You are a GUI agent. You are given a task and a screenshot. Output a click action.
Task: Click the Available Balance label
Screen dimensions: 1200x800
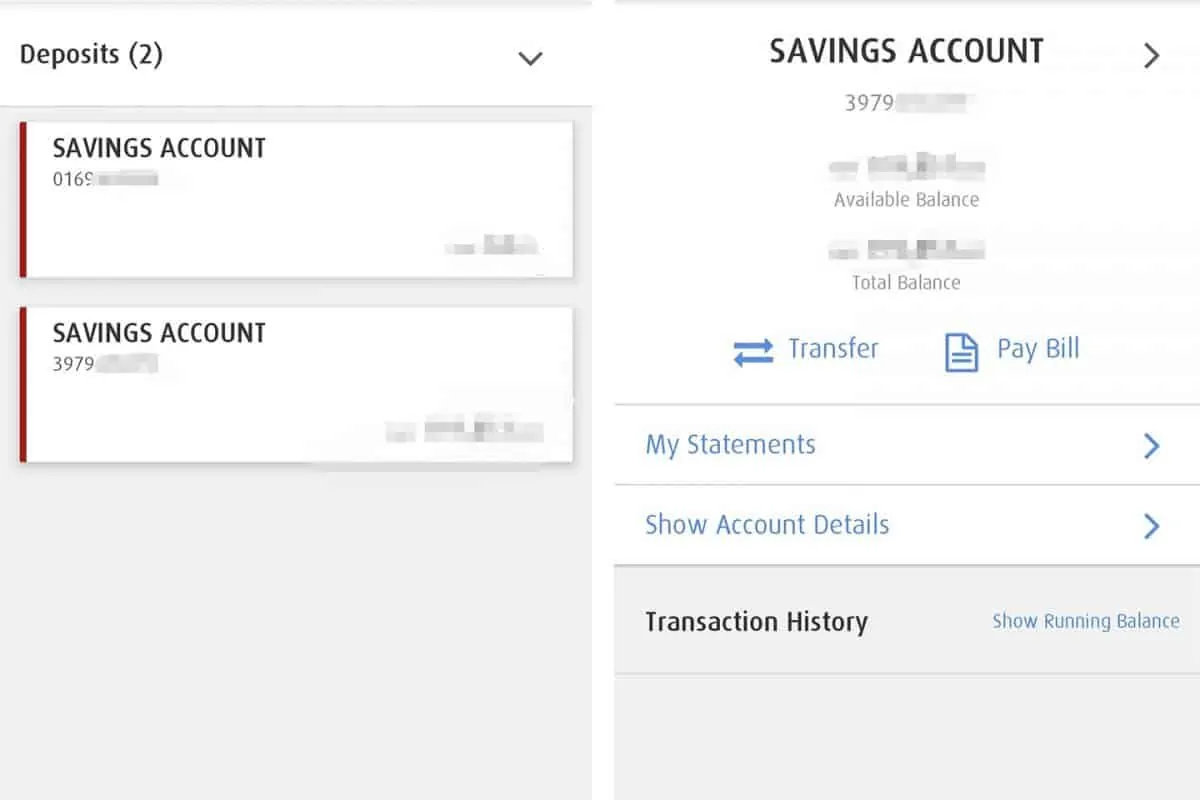(906, 200)
